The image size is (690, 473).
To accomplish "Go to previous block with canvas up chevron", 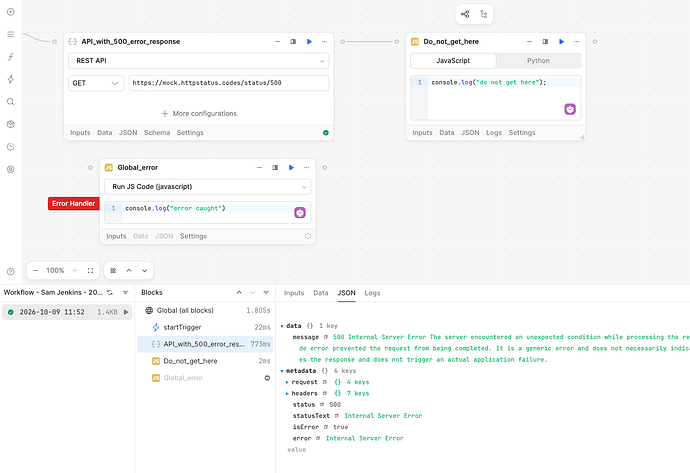I will click(128, 270).
